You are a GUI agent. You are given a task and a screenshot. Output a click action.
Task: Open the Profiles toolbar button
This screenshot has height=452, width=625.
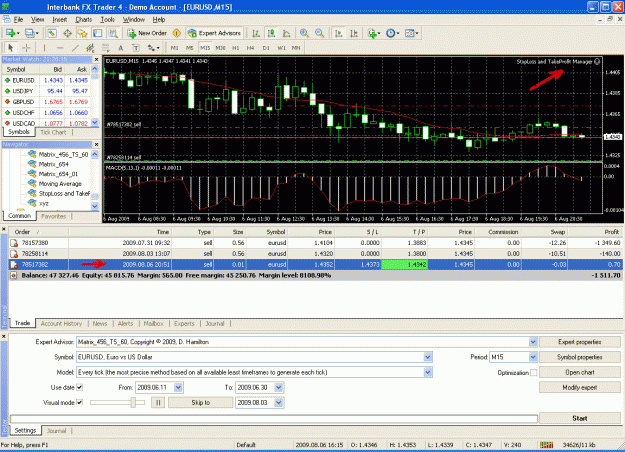point(32,33)
